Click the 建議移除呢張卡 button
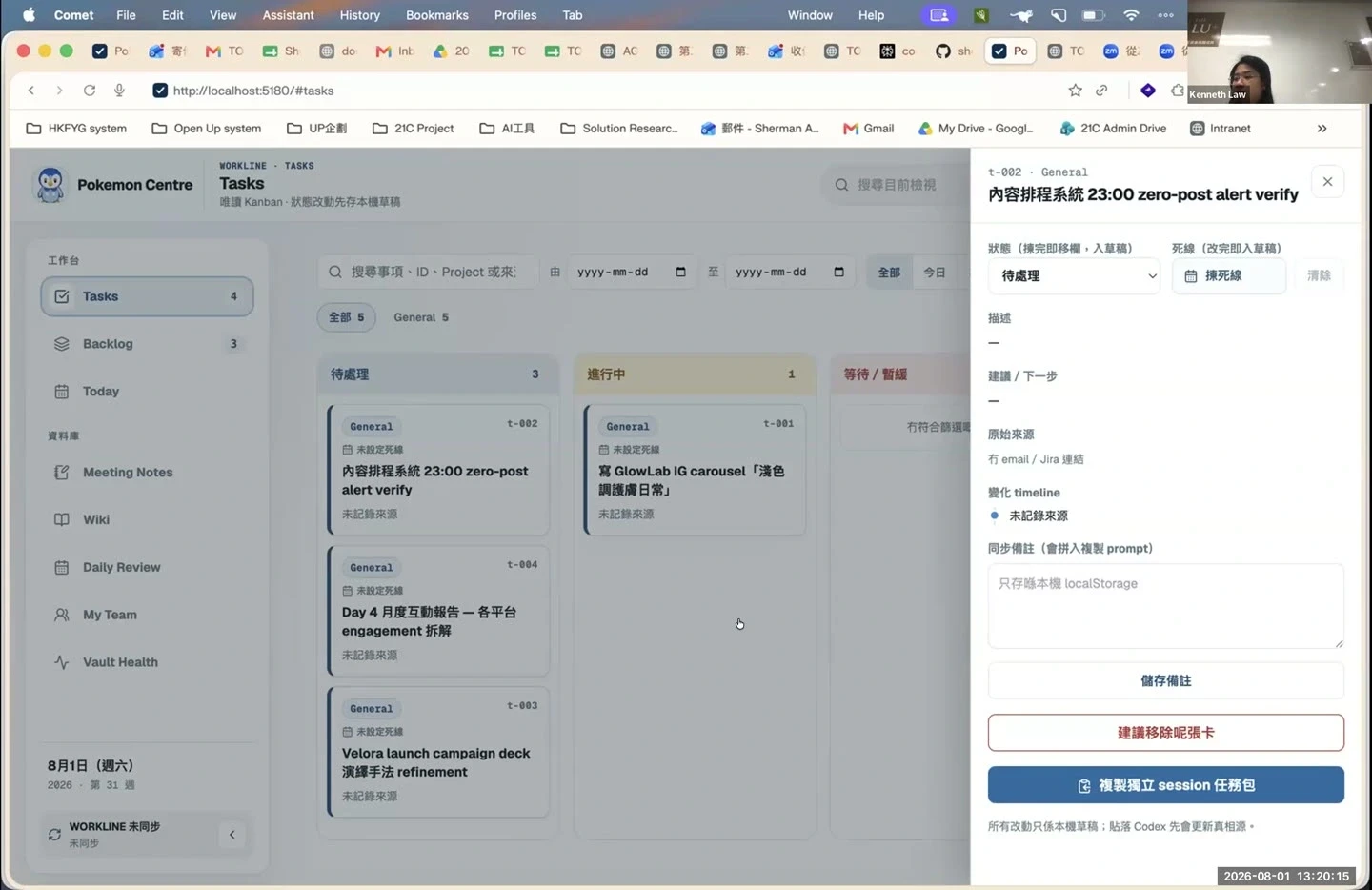1372x890 pixels. [1166, 734]
